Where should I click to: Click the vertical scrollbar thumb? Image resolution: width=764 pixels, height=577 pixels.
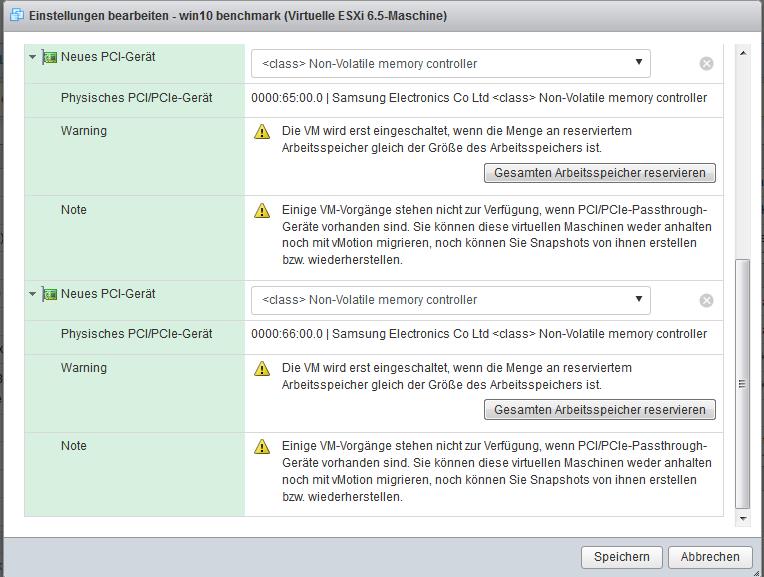pyautogui.click(x=742, y=384)
